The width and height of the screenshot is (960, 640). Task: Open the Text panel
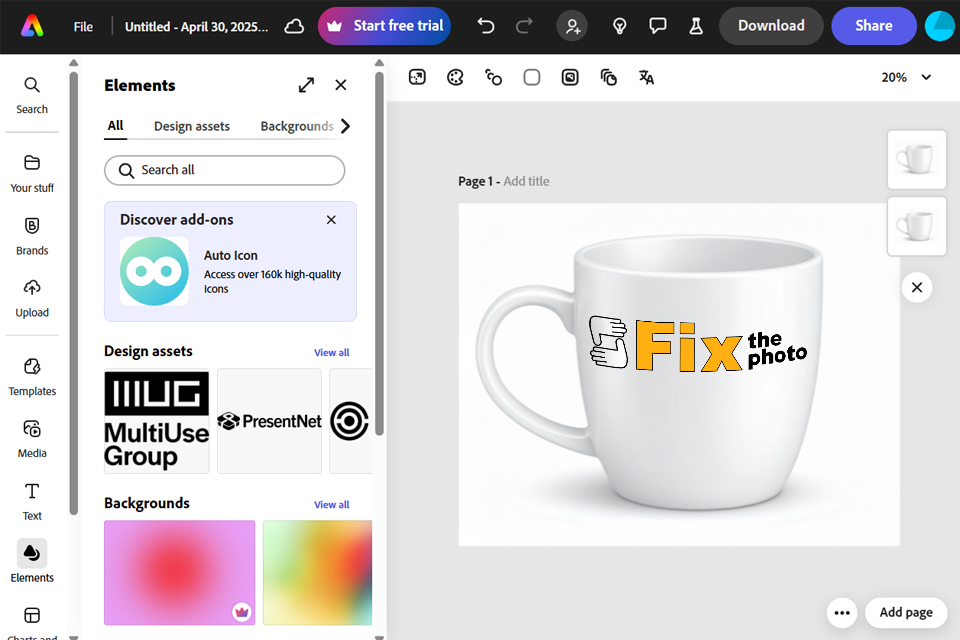click(32, 502)
